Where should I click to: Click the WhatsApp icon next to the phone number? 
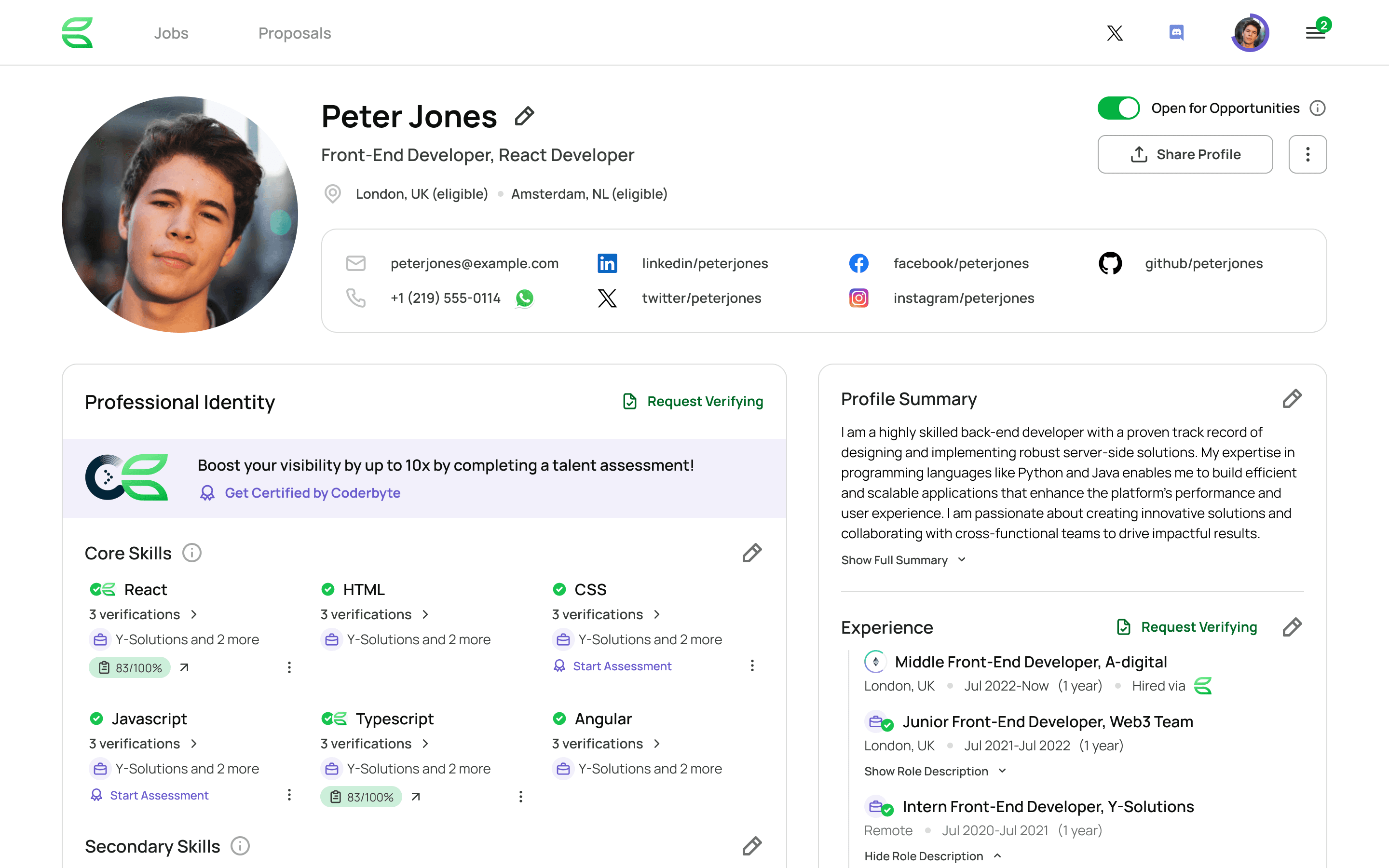coord(525,298)
